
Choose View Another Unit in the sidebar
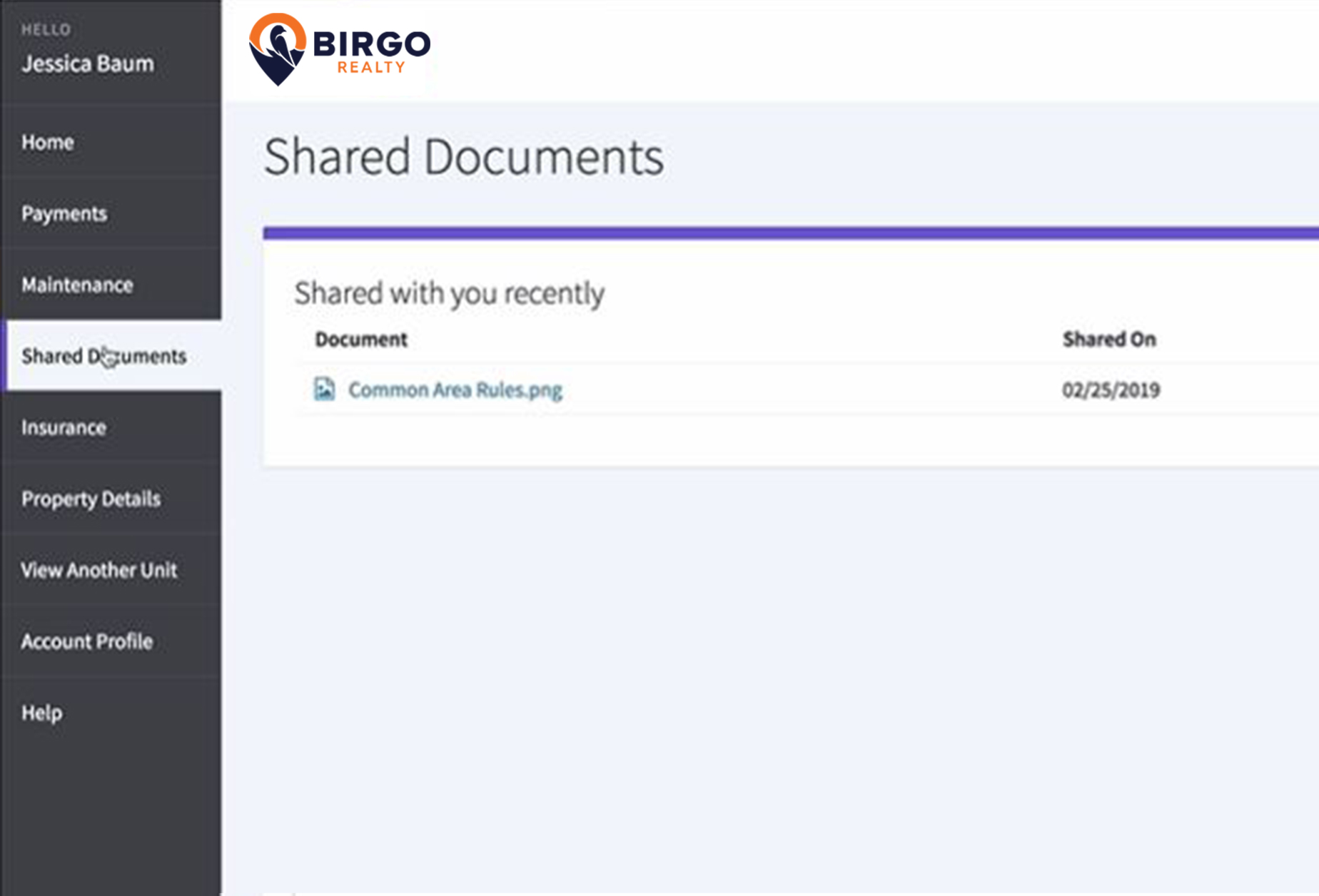98,570
